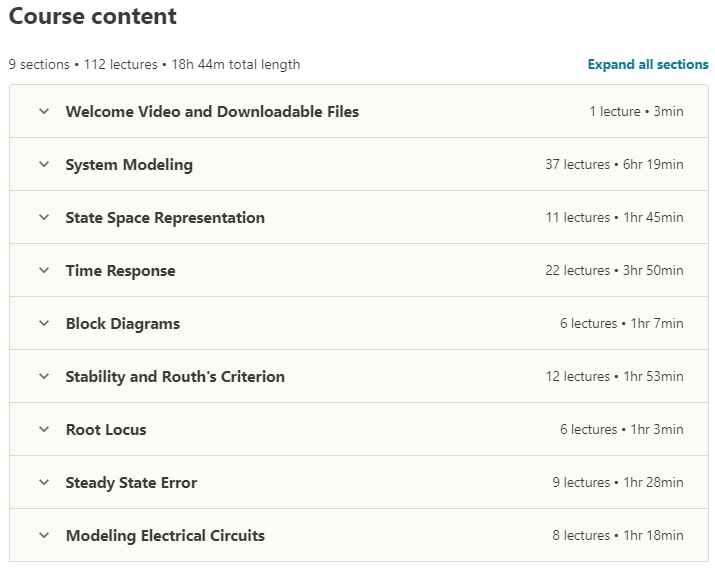Click the Time Response chevron arrow
Screen dimensions: 715x568
tap(44, 270)
